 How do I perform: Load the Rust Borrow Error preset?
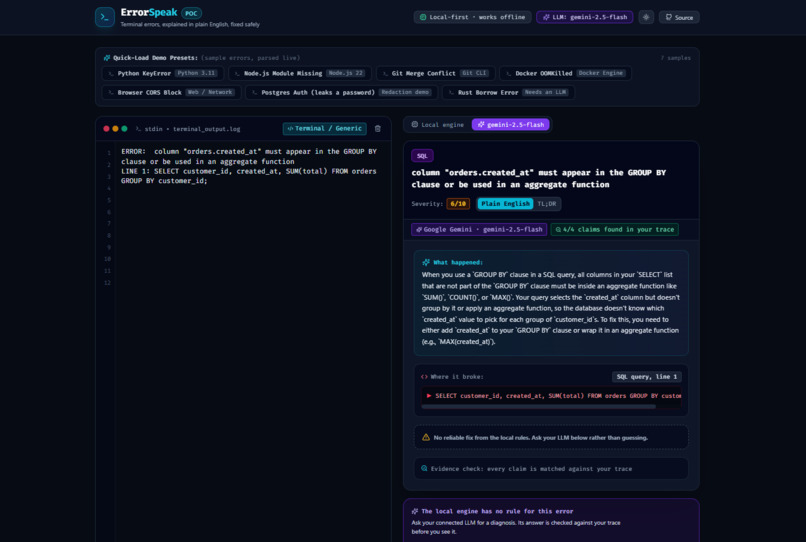point(508,93)
